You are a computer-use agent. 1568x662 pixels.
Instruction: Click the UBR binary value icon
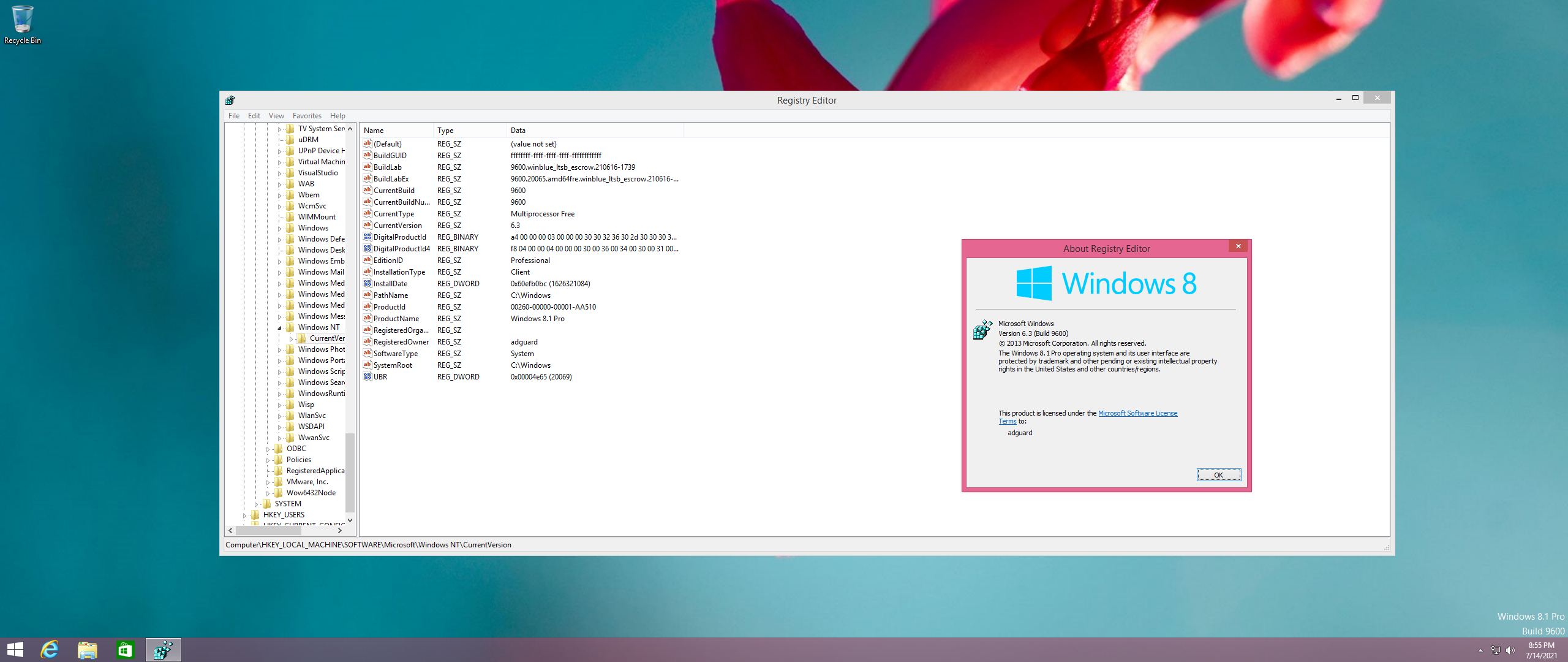(367, 377)
